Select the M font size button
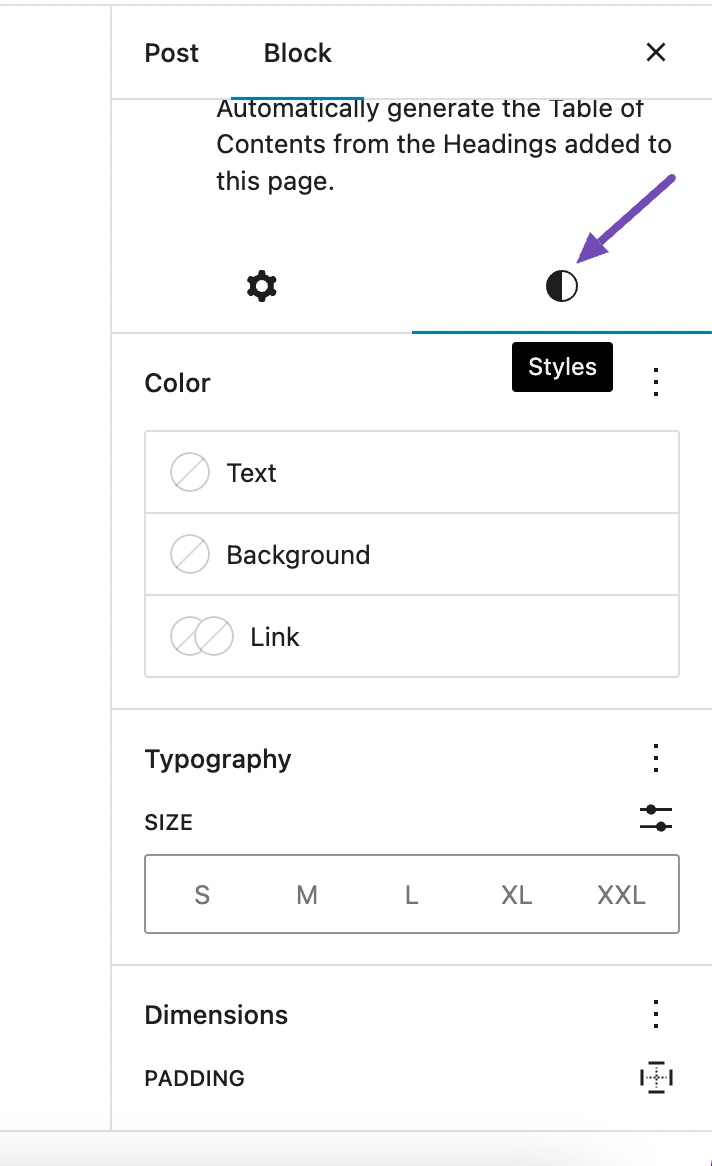 [x=306, y=894]
